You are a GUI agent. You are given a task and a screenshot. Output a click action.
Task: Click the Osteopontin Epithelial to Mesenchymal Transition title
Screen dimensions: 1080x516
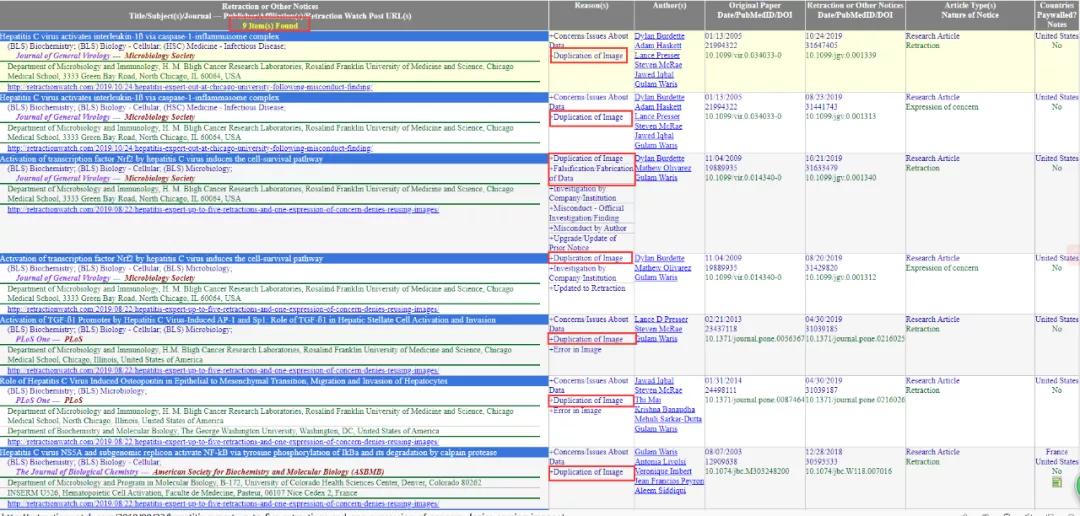point(224,381)
